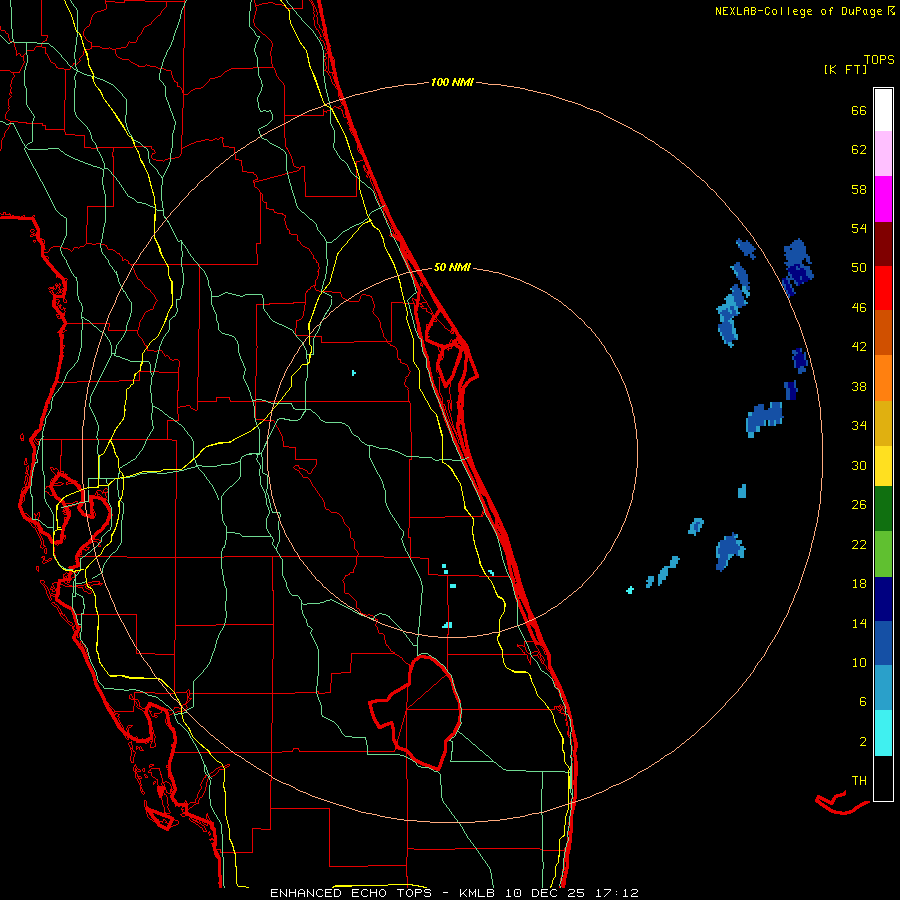
Task: Click the legend value 2
Action: pyautogui.click(x=863, y=742)
